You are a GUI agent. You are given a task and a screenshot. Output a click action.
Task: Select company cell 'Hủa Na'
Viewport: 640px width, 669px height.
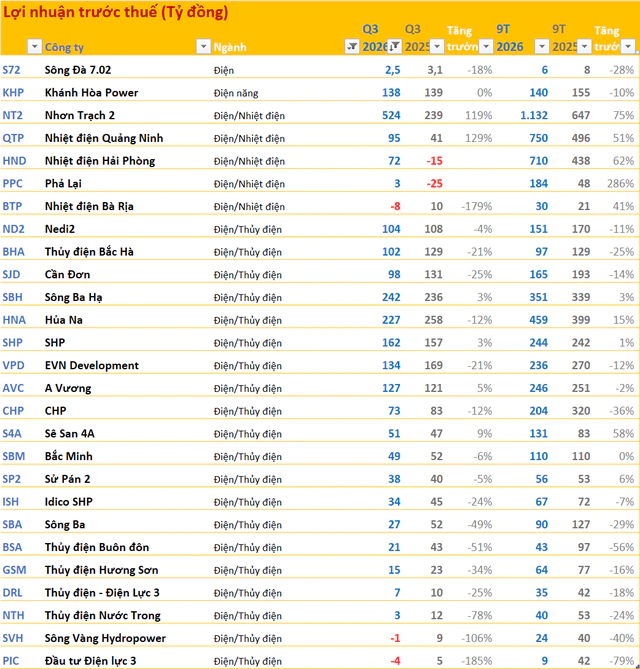pyautogui.click(x=64, y=320)
